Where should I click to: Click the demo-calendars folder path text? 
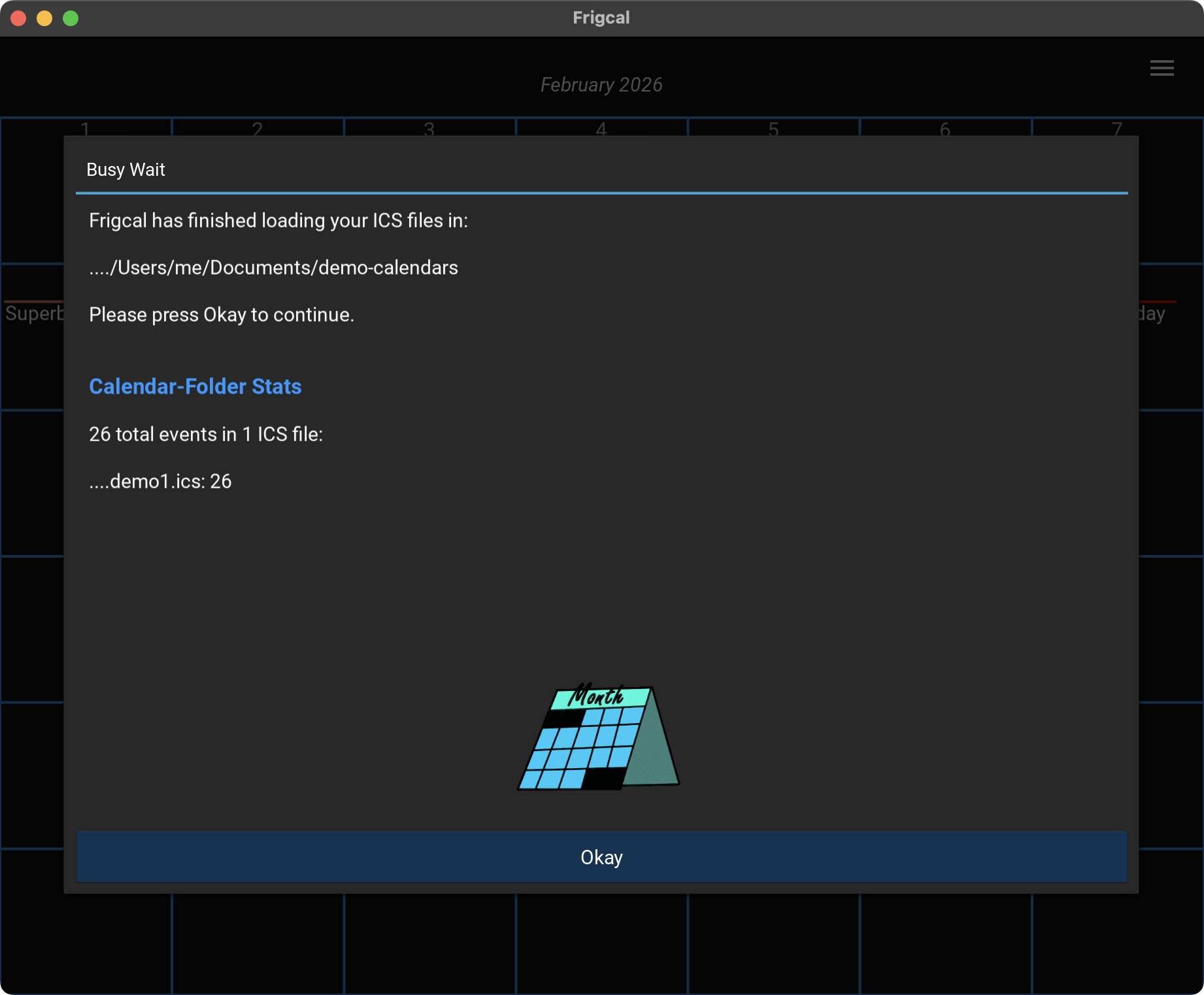coord(273,267)
